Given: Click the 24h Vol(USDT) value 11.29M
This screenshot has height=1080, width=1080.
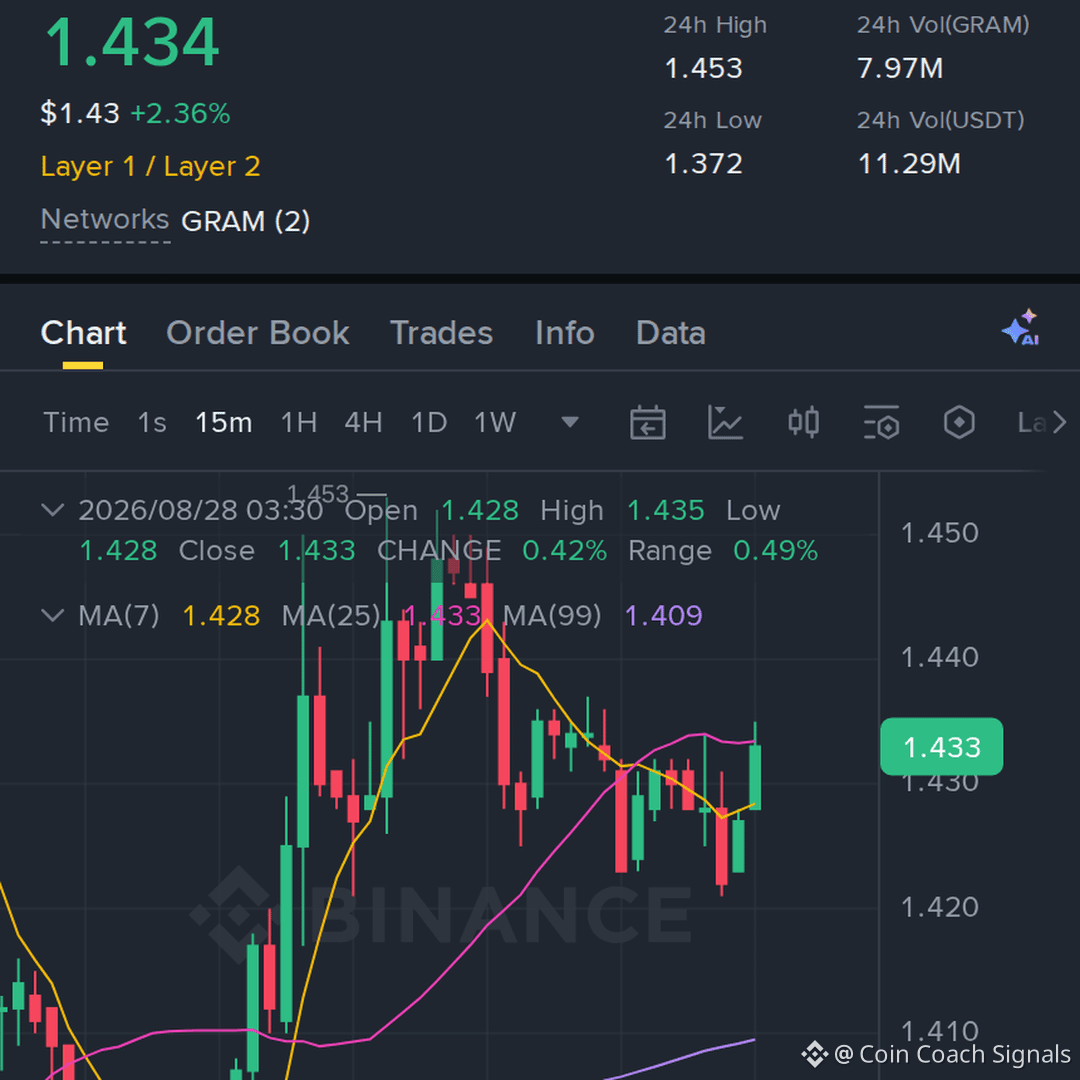Looking at the screenshot, I should (909, 164).
